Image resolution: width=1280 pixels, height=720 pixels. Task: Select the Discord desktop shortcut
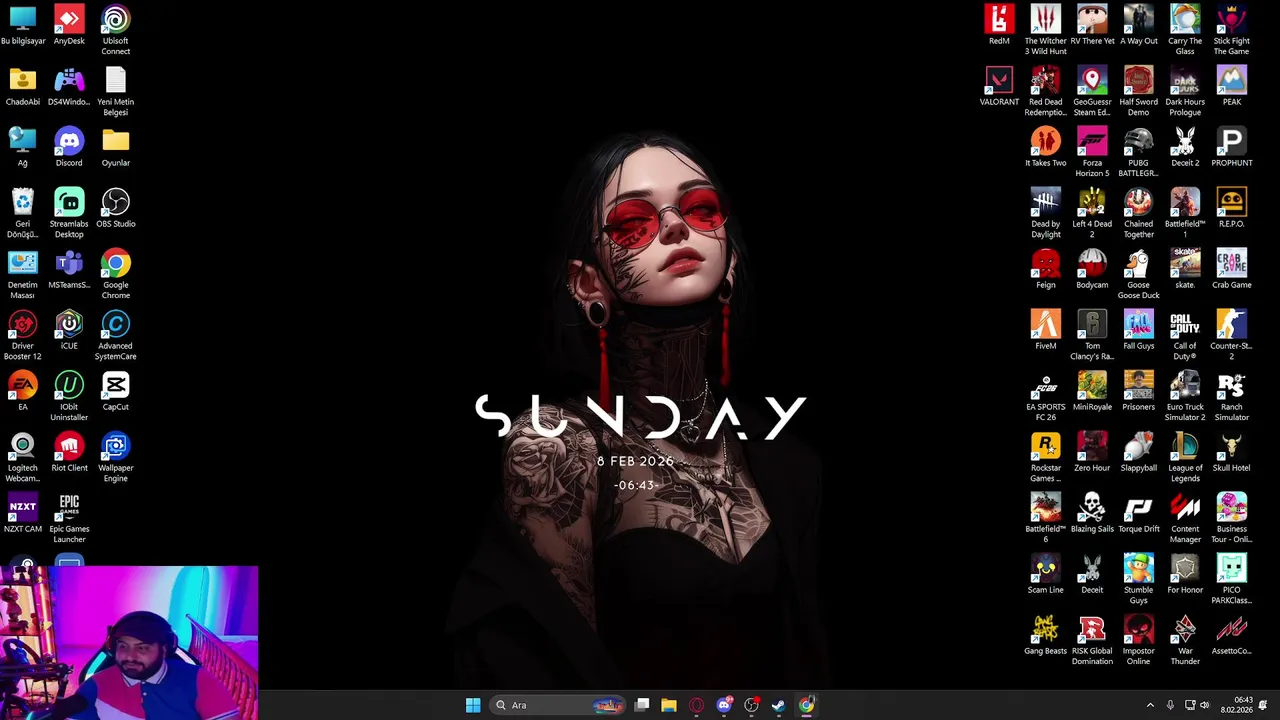tap(69, 147)
